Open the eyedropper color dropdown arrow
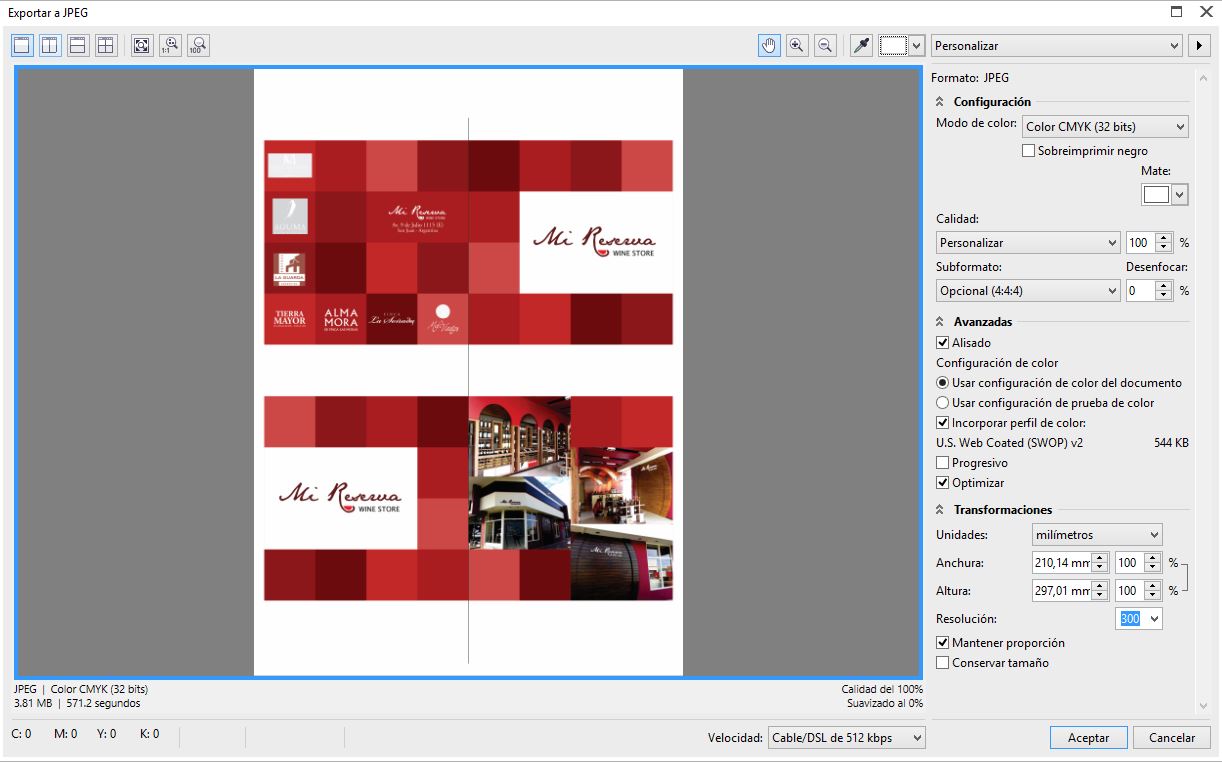Screen dimensions: 1222x762 (x=916, y=45)
